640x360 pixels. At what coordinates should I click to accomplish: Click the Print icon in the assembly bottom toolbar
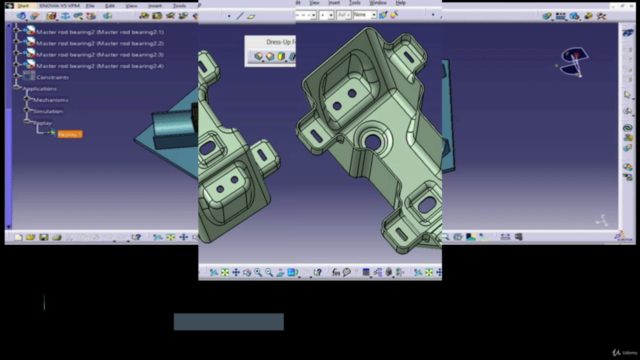pos(56,237)
